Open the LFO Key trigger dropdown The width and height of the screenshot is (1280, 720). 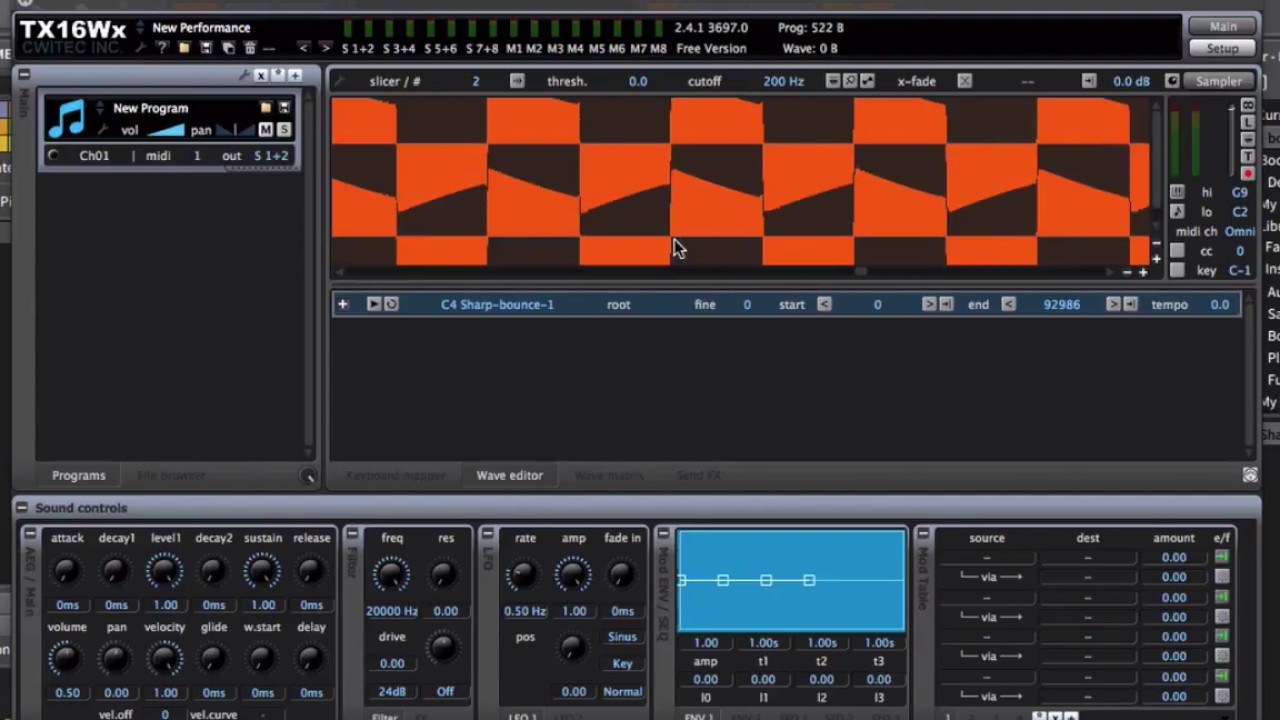(x=622, y=663)
